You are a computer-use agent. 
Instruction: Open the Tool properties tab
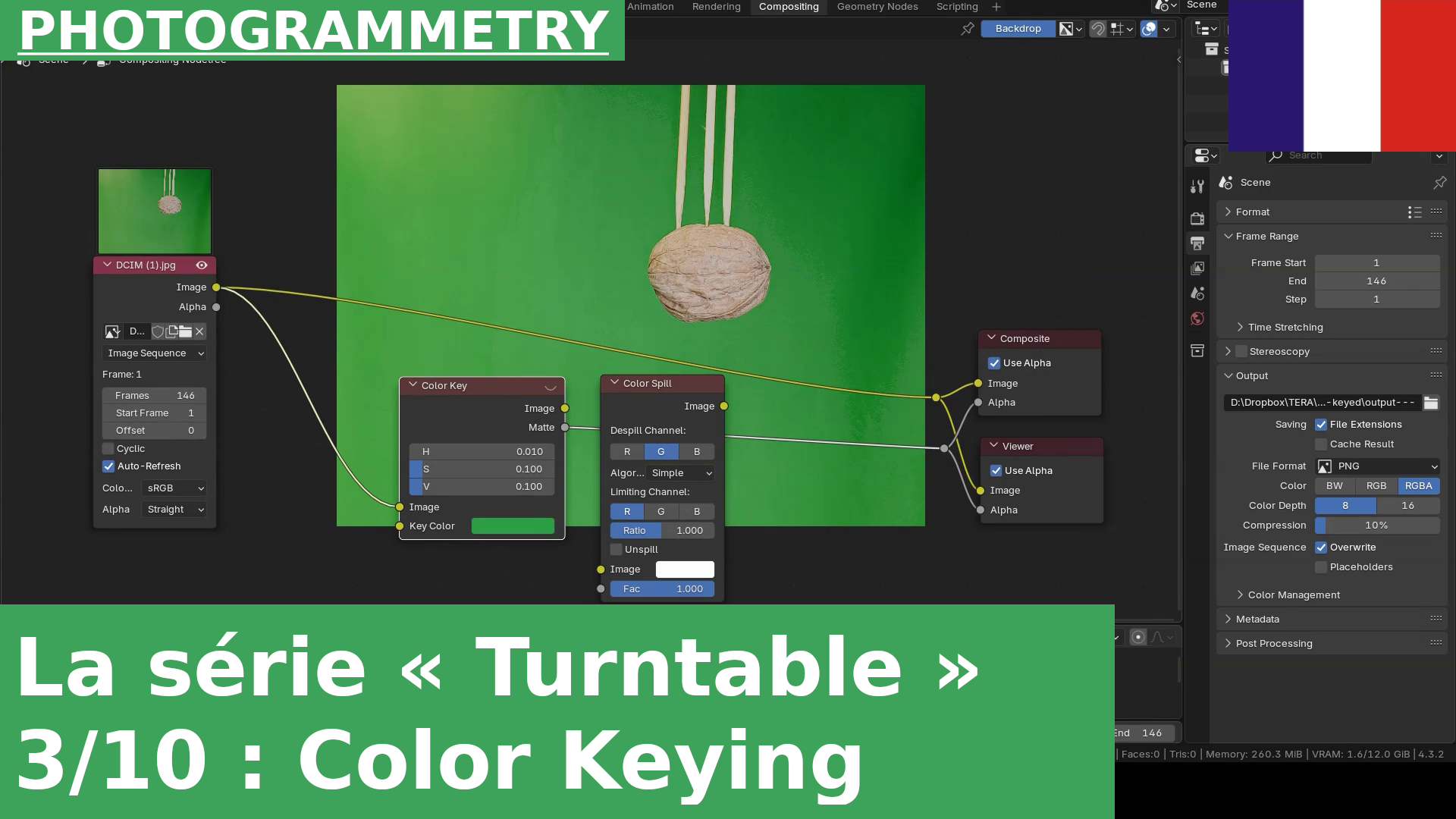click(x=1197, y=187)
